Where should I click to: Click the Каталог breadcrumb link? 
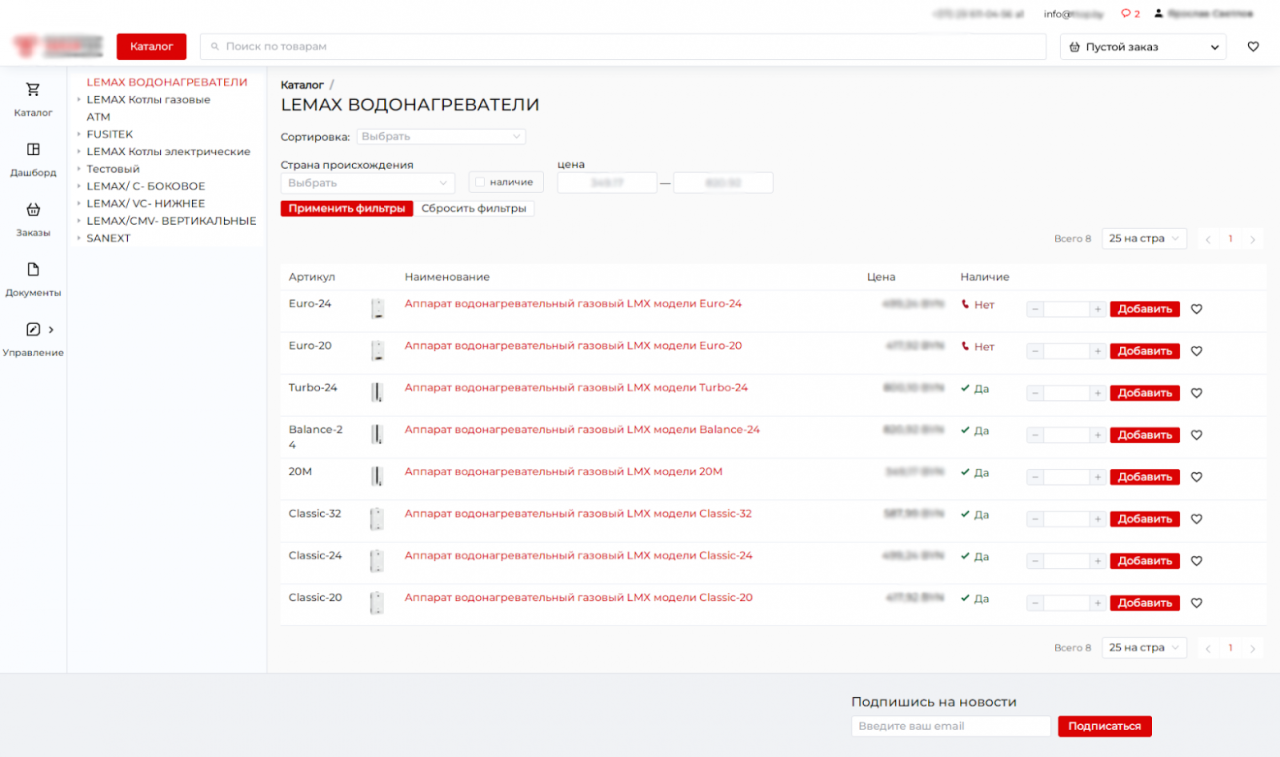(302, 85)
